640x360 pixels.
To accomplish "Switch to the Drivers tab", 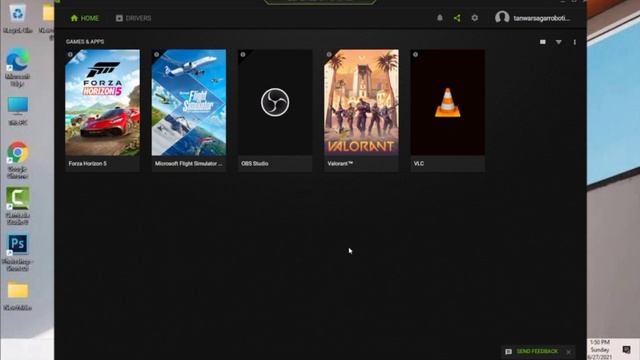I will (x=133, y=18).
